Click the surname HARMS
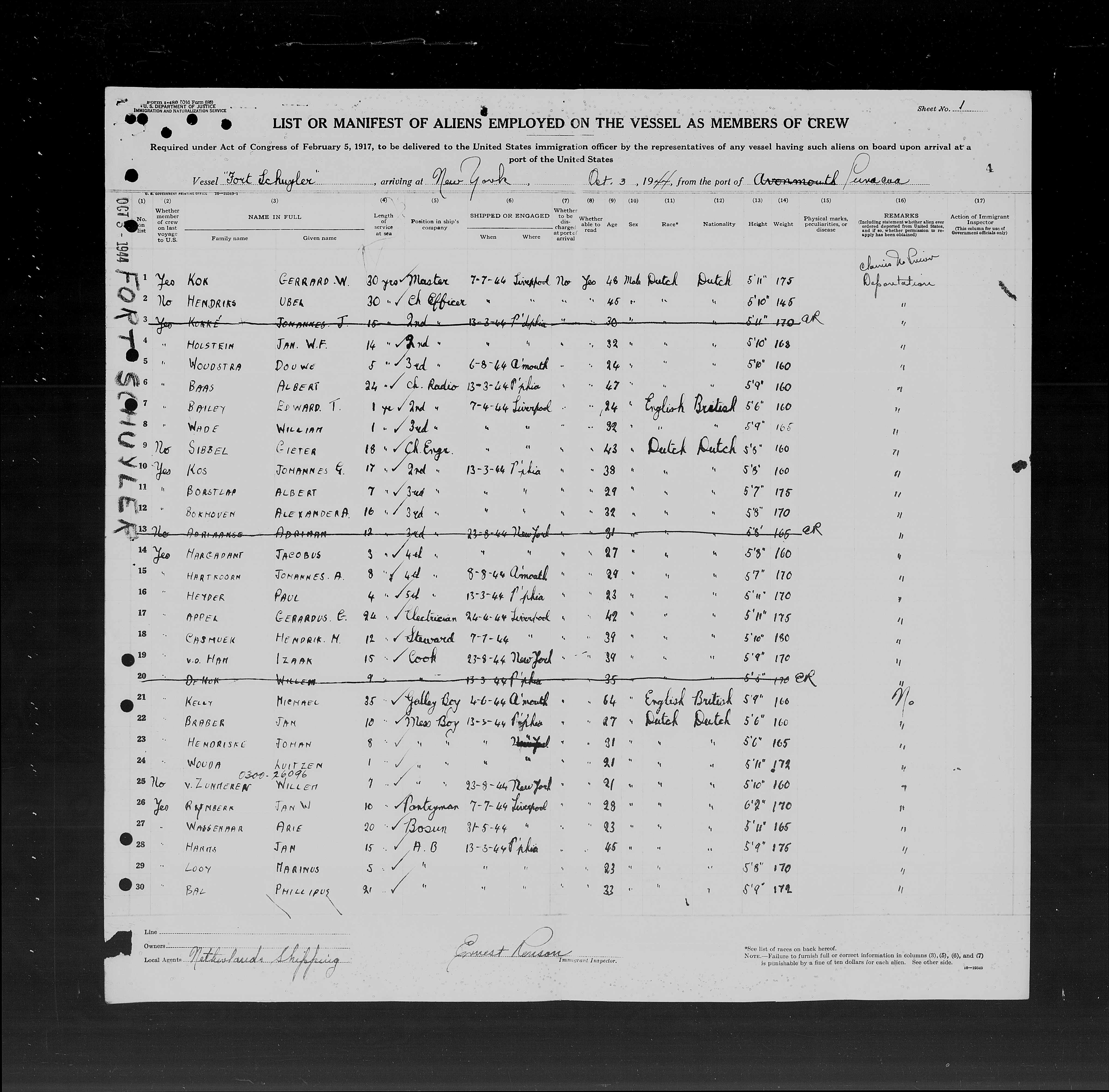1109x1092 pixels. pos(201,849)
